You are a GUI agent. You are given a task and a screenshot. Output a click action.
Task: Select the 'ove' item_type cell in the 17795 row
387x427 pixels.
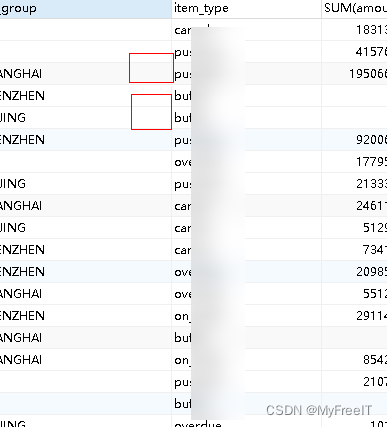pyautogui.click(x=246, y=162)
